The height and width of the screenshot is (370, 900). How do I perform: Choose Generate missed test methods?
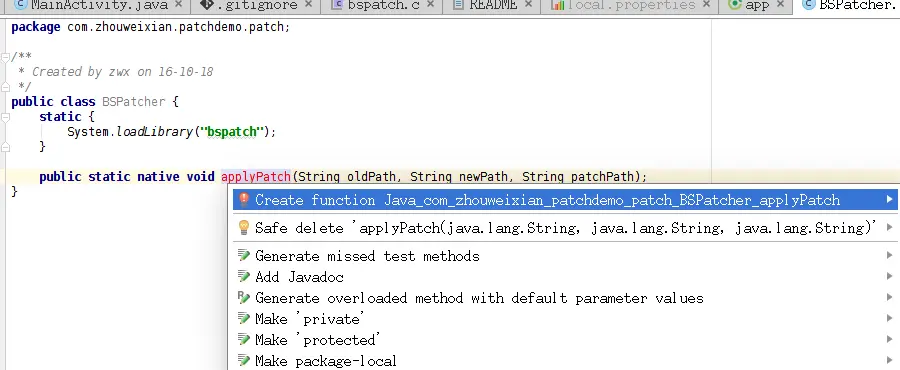point(565,256)
